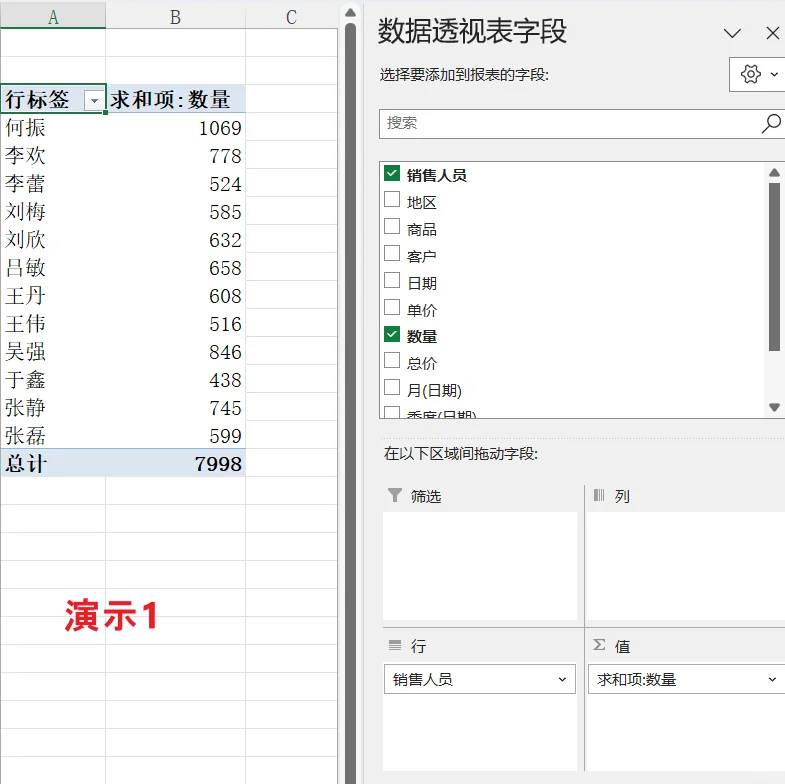Select the cell 吴强
Viewport: 785px width, 784px height.
(53, 351)
